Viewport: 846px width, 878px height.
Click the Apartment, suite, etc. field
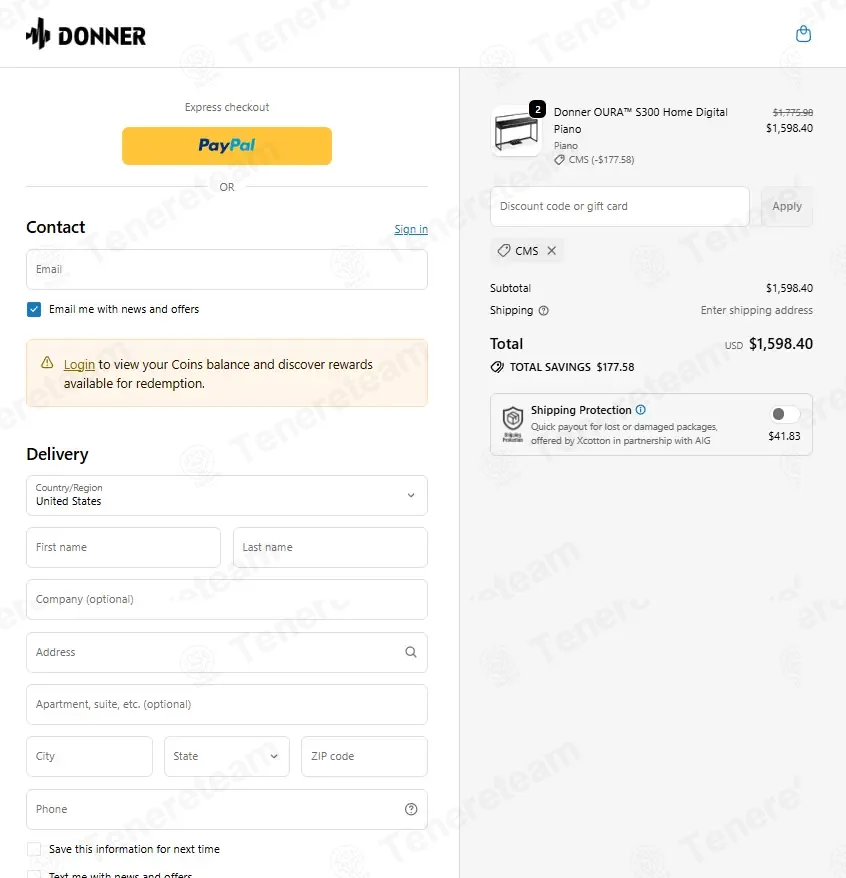227,704
